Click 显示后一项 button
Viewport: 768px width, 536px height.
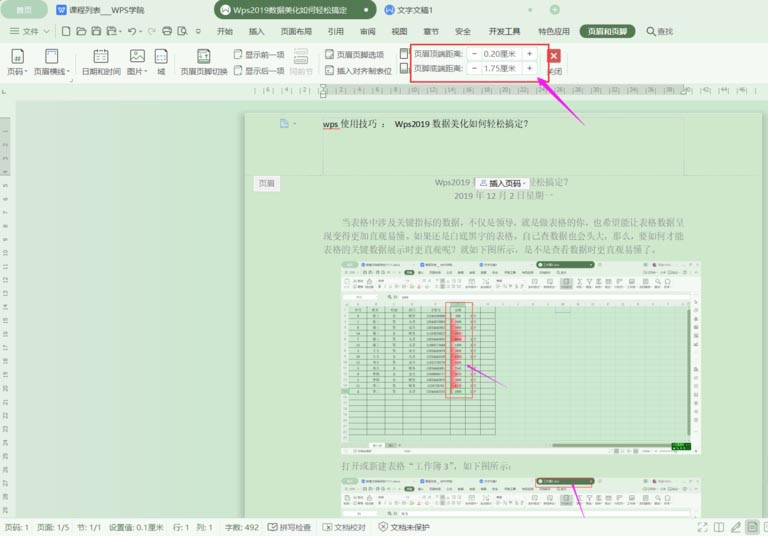[x=259, y=71]
